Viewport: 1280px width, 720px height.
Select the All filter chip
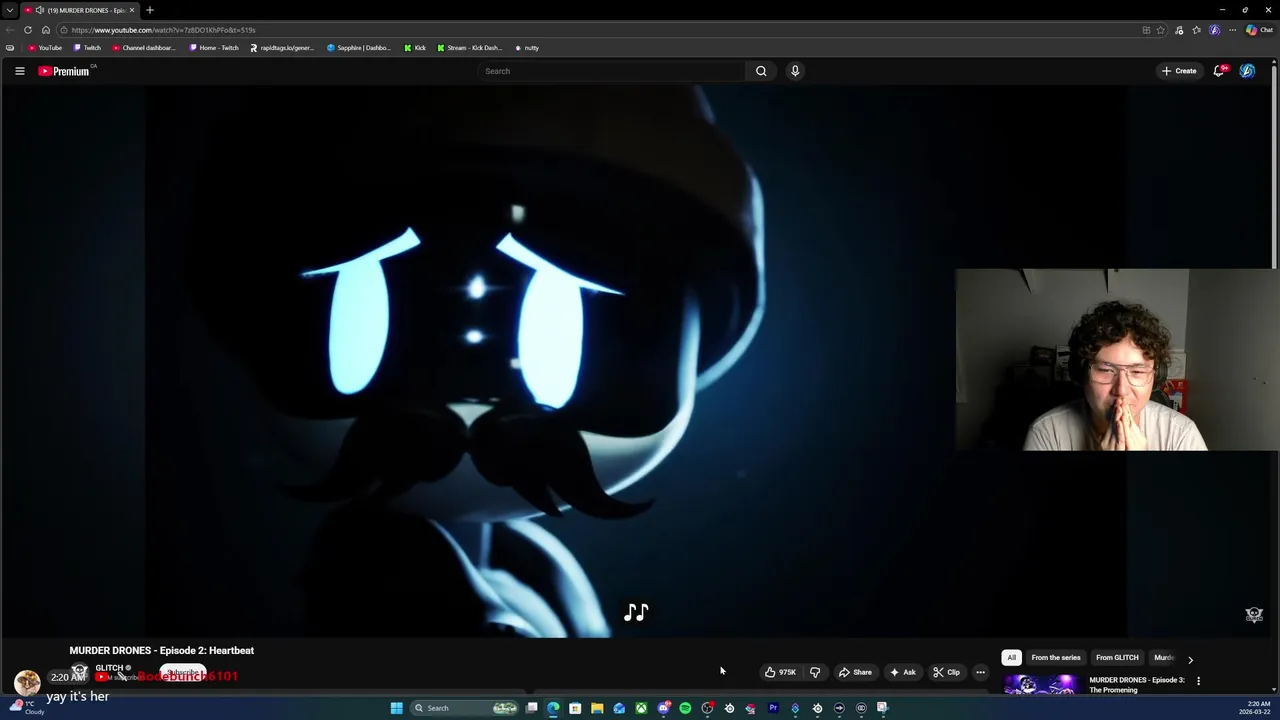pos(1011,658)
